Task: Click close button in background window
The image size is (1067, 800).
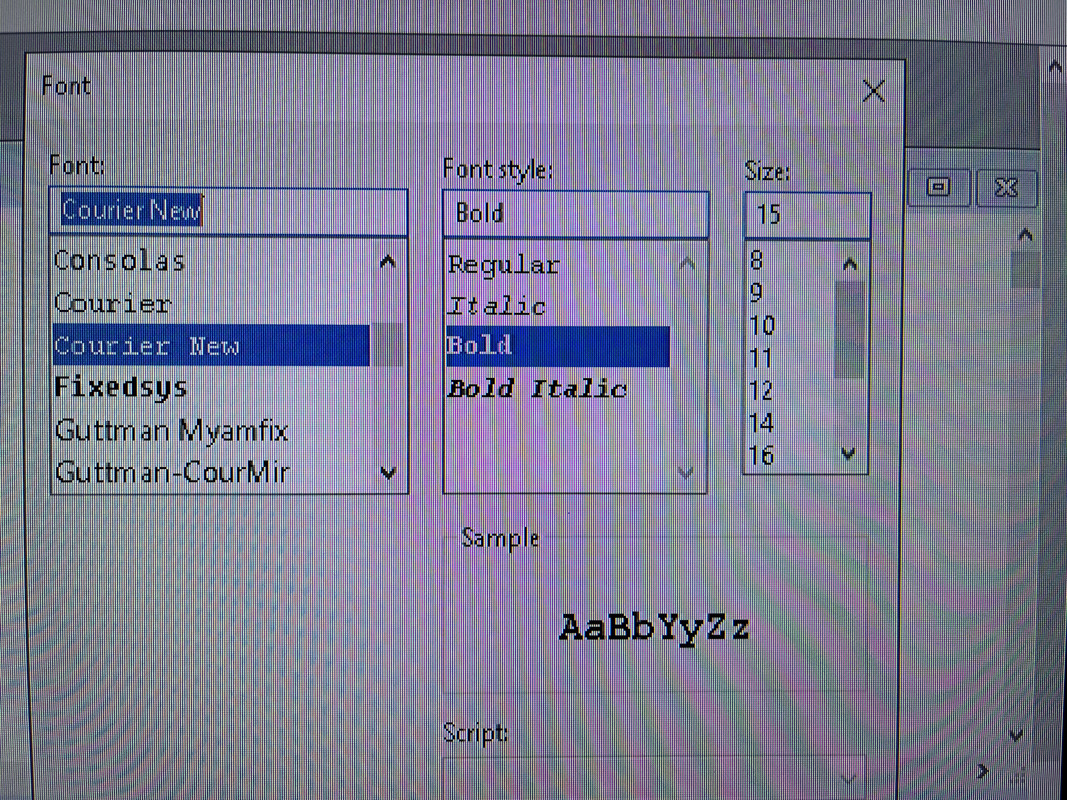Action: click(x=1006, y=187)
